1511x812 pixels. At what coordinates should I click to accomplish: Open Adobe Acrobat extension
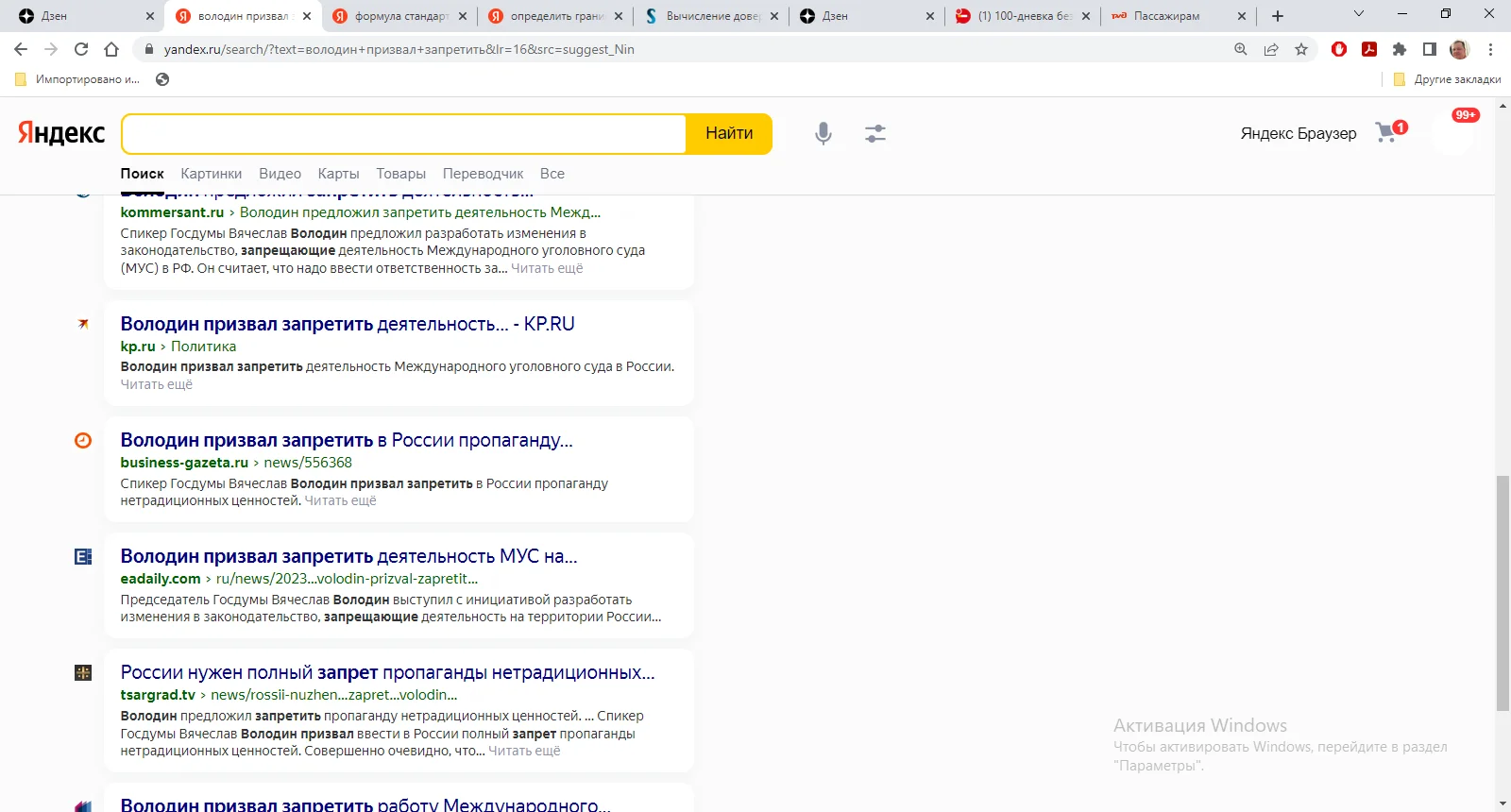1369,49
